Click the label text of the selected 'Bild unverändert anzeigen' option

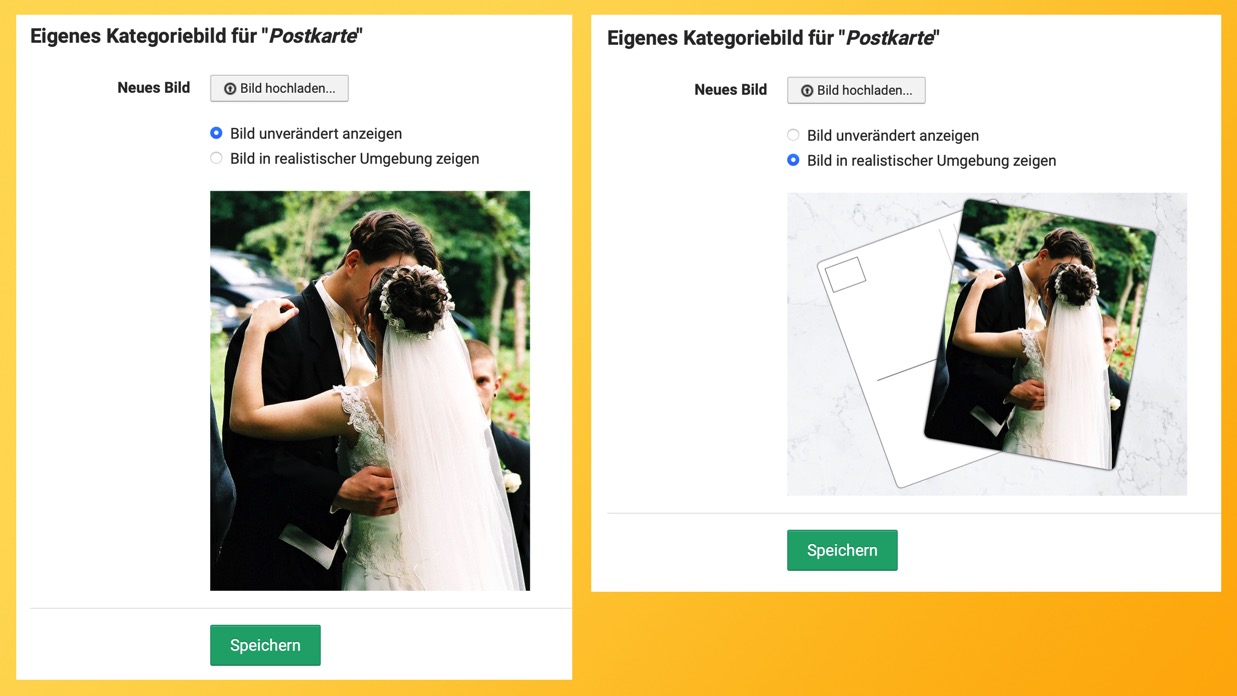pos(316,133)
